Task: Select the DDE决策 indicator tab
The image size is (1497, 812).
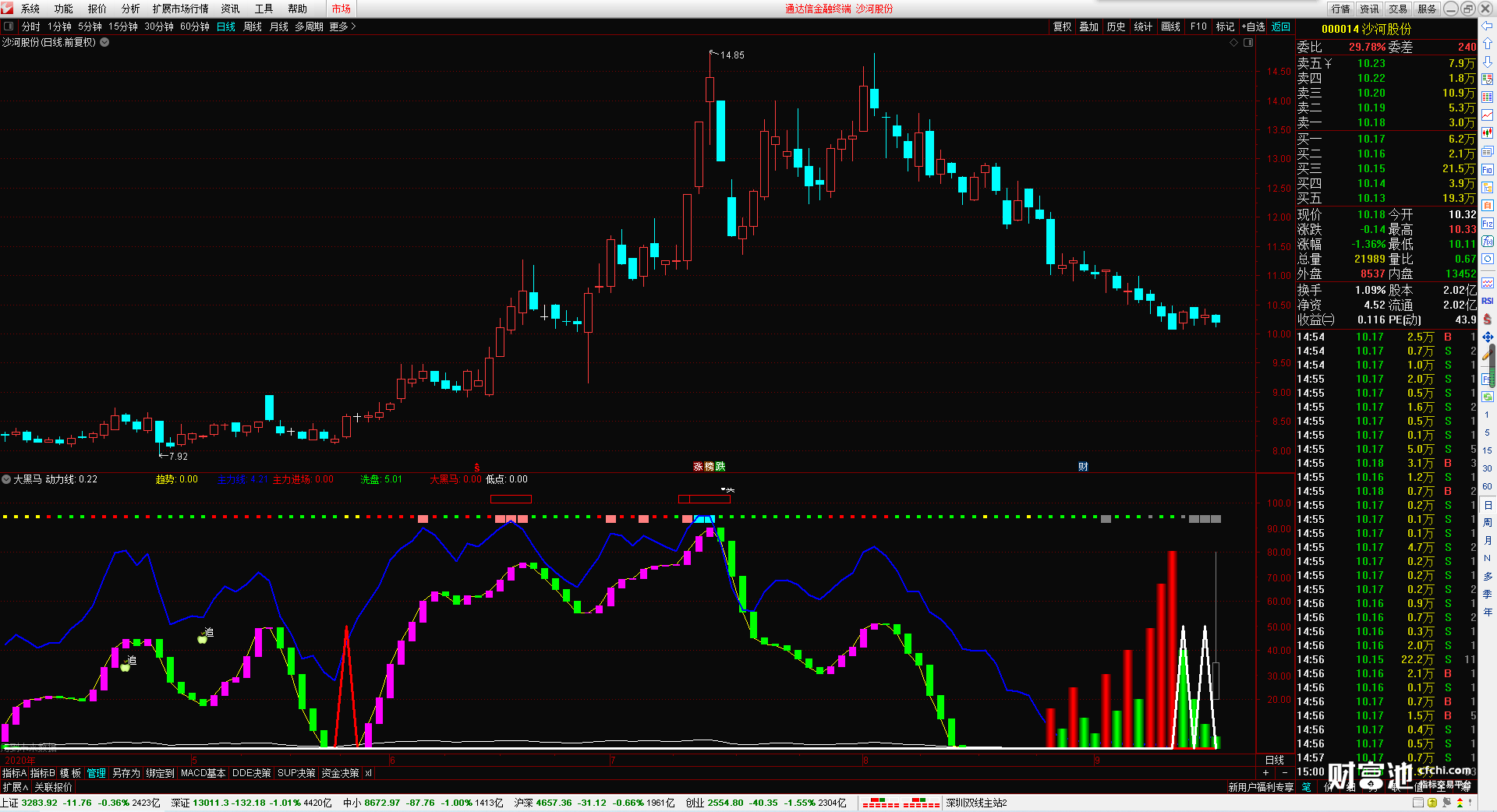Action: 252,773
